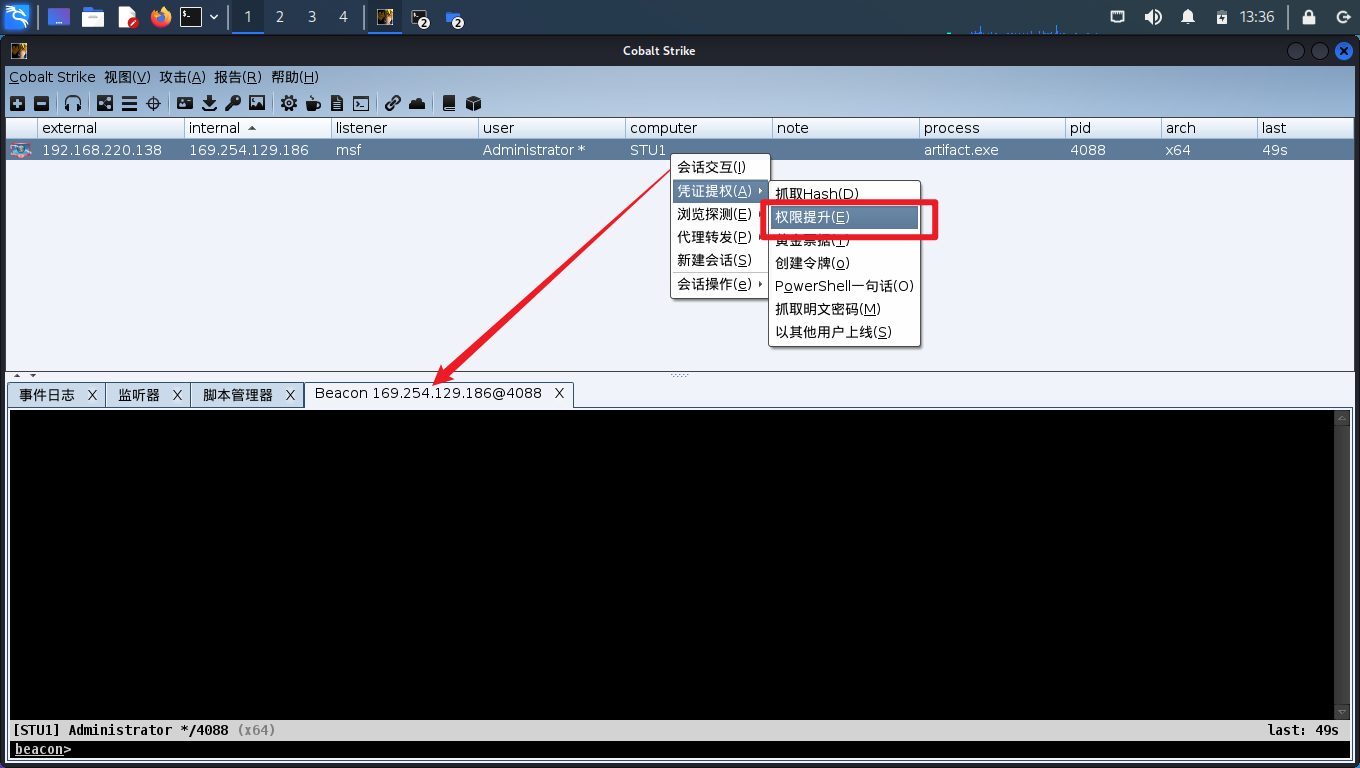This screenshot has width=1360, height=768.
Task: Open credentials card icon in toolbar
Action: click(x=185, y=103)
